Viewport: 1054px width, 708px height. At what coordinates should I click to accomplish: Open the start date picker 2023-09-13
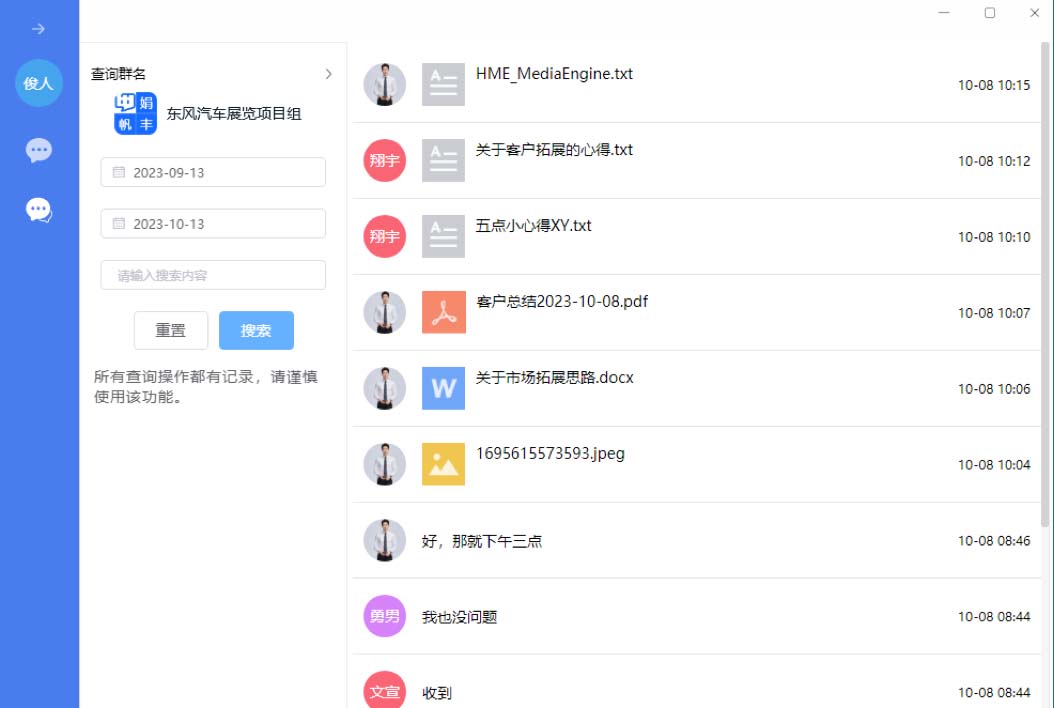coord(213,172)
